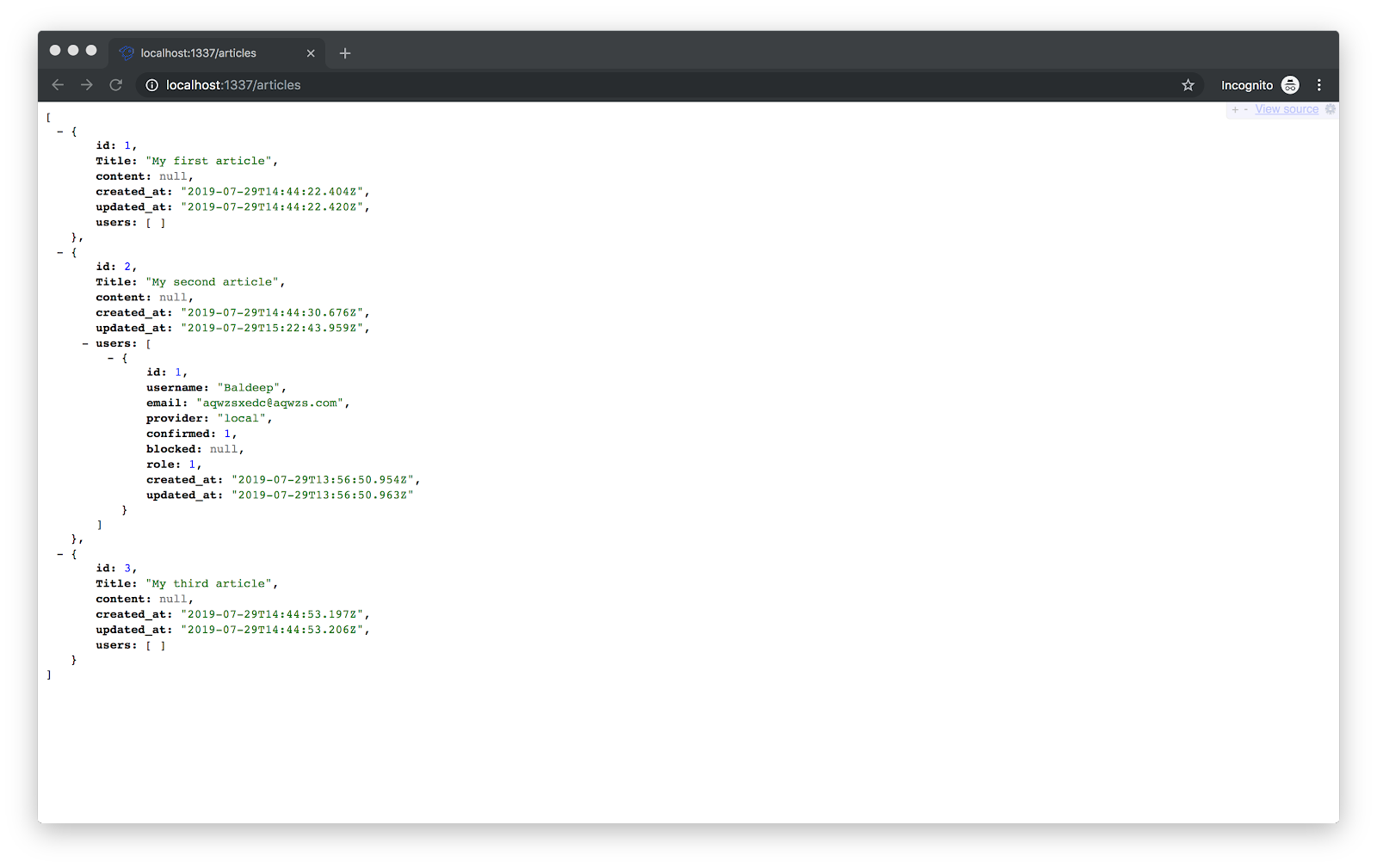Viewport: 1377px width, 868px height.
Task: Click user created_at value 2019-07-29T13:56:50.954Z
Action: (x=323, y=480)
